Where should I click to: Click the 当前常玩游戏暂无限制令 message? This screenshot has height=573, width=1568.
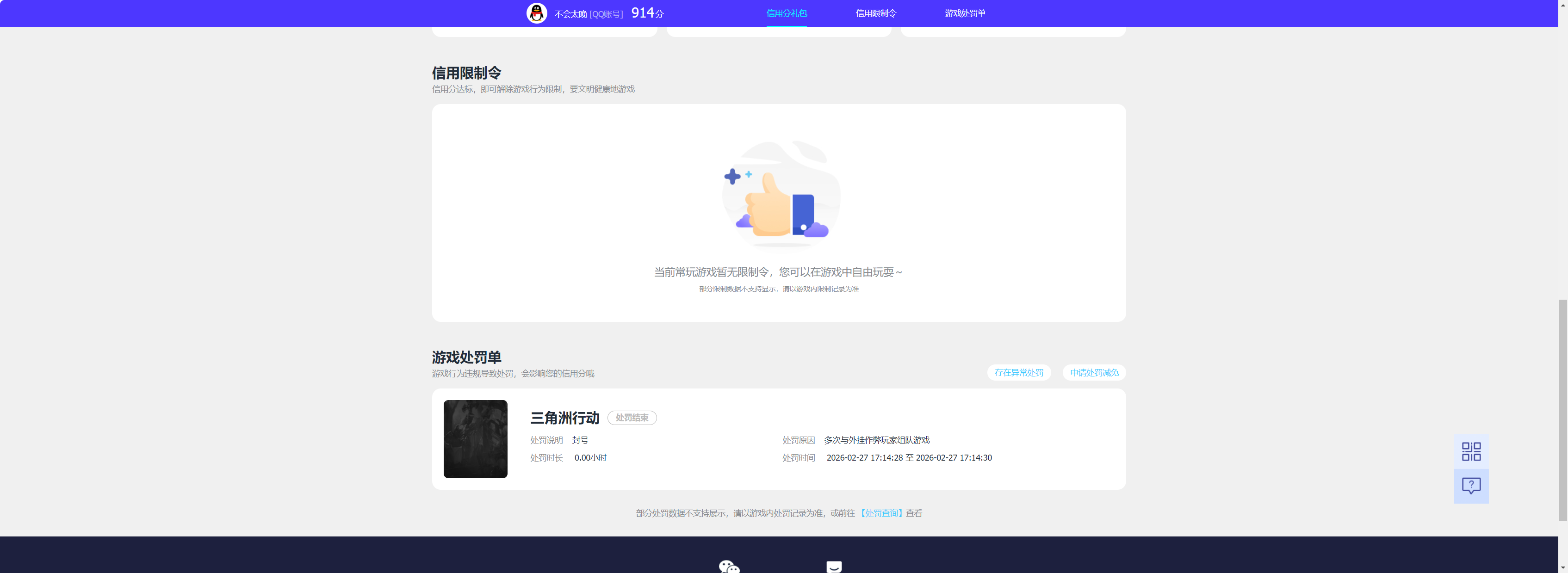(x=778, y=272)
